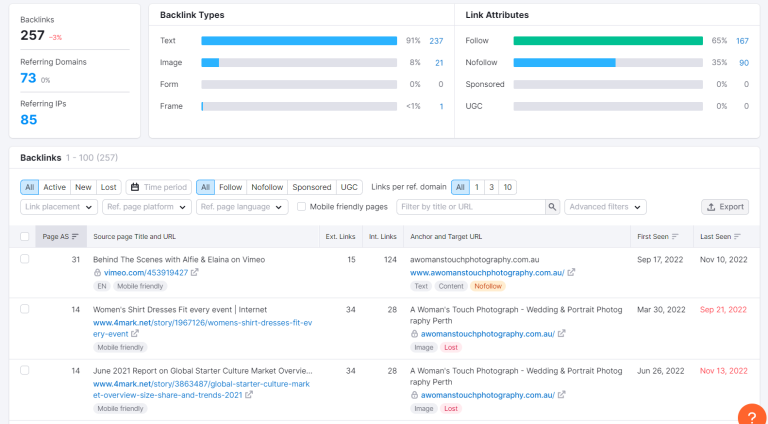The height and width of the screenshot is (424, 768).
Task: Tick the select-all checkbox in table header
Action: coord(24,236)
